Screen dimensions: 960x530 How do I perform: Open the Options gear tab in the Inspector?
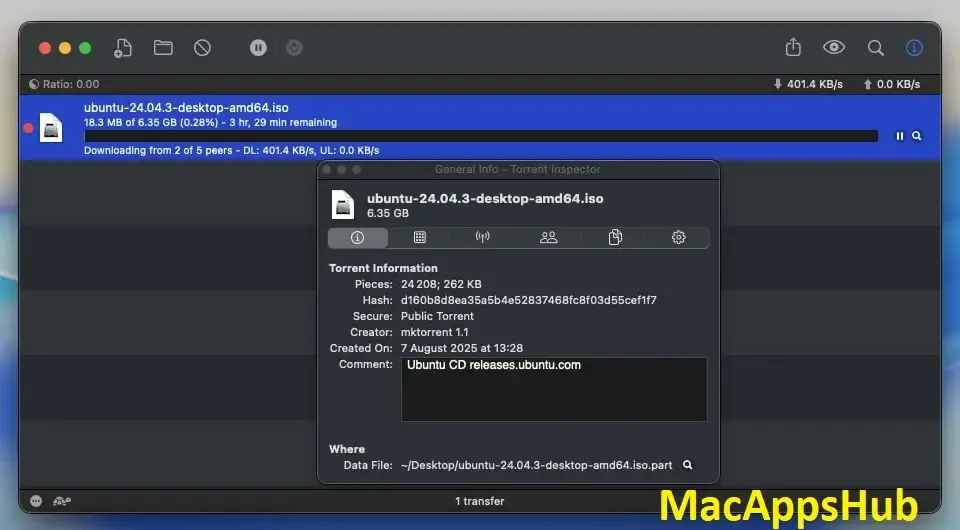point(678,237)
